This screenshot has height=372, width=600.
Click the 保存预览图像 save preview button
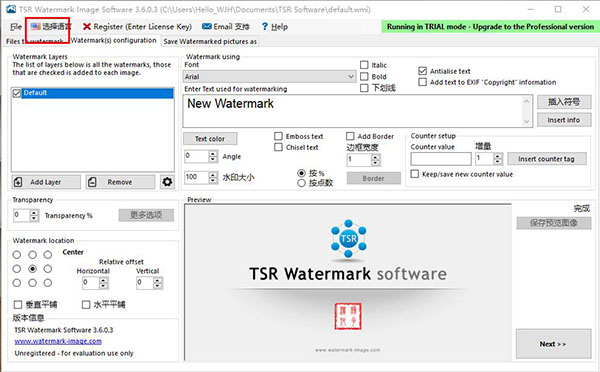pos(554,223)
